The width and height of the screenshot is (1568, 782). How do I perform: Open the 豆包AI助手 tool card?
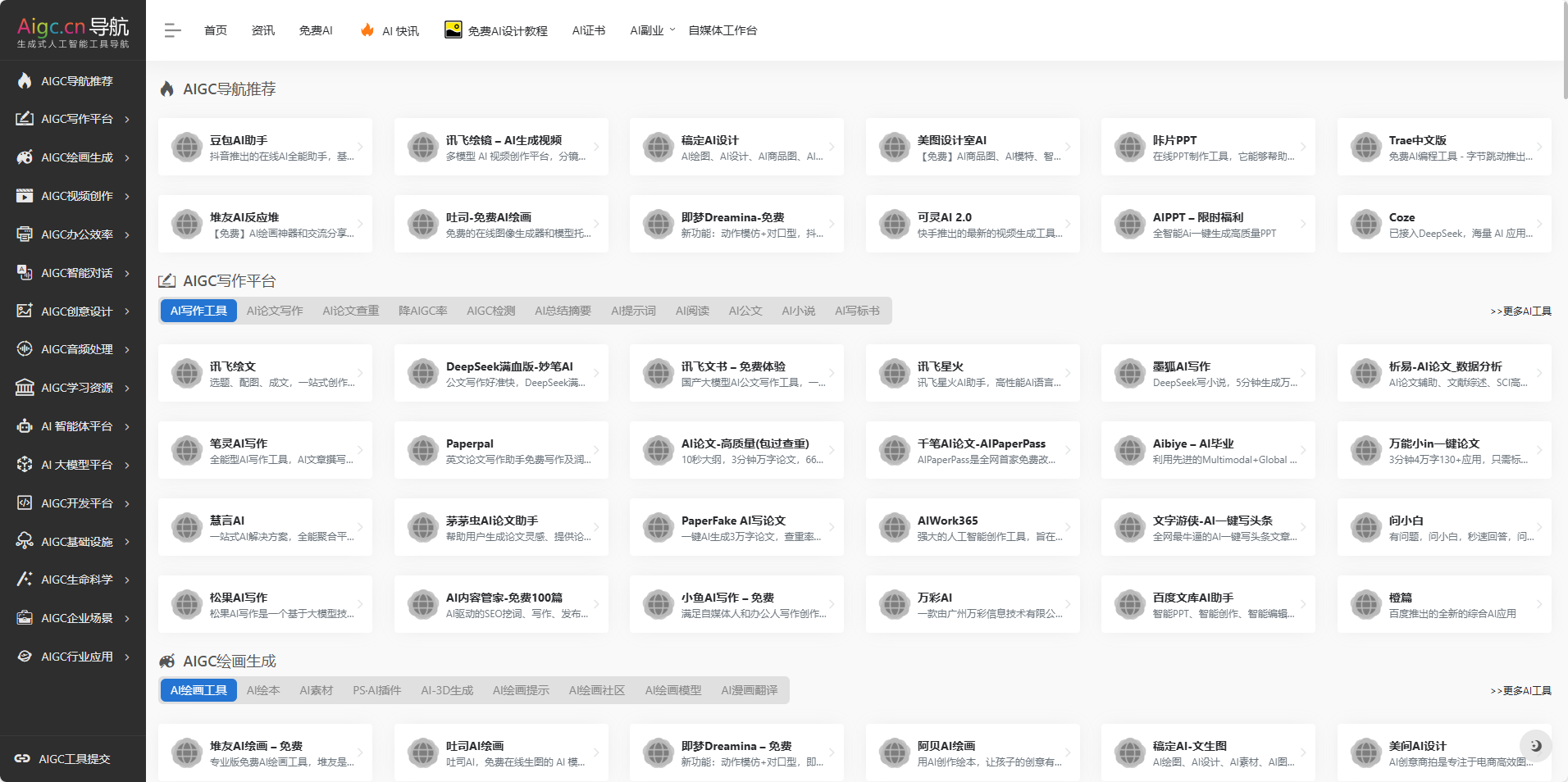click(x=265, y=147)
